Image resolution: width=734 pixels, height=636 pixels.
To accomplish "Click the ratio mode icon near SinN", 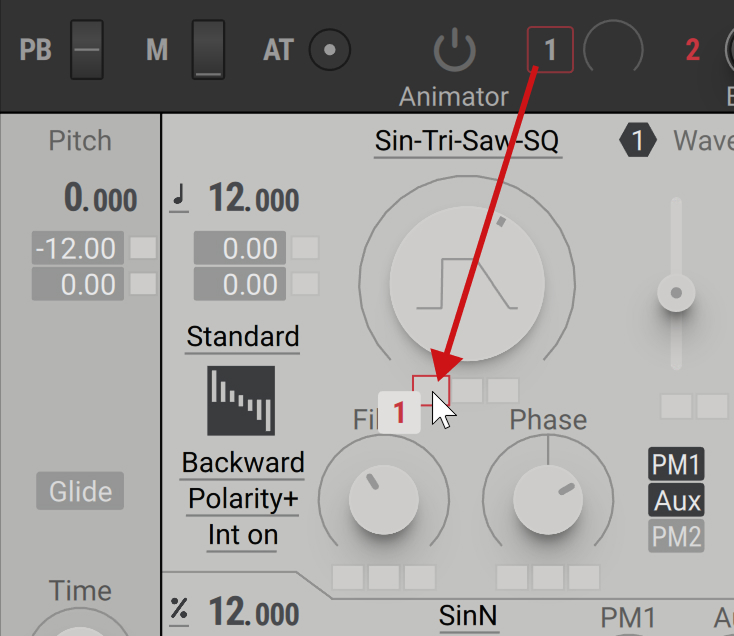I will coord(179,611).
